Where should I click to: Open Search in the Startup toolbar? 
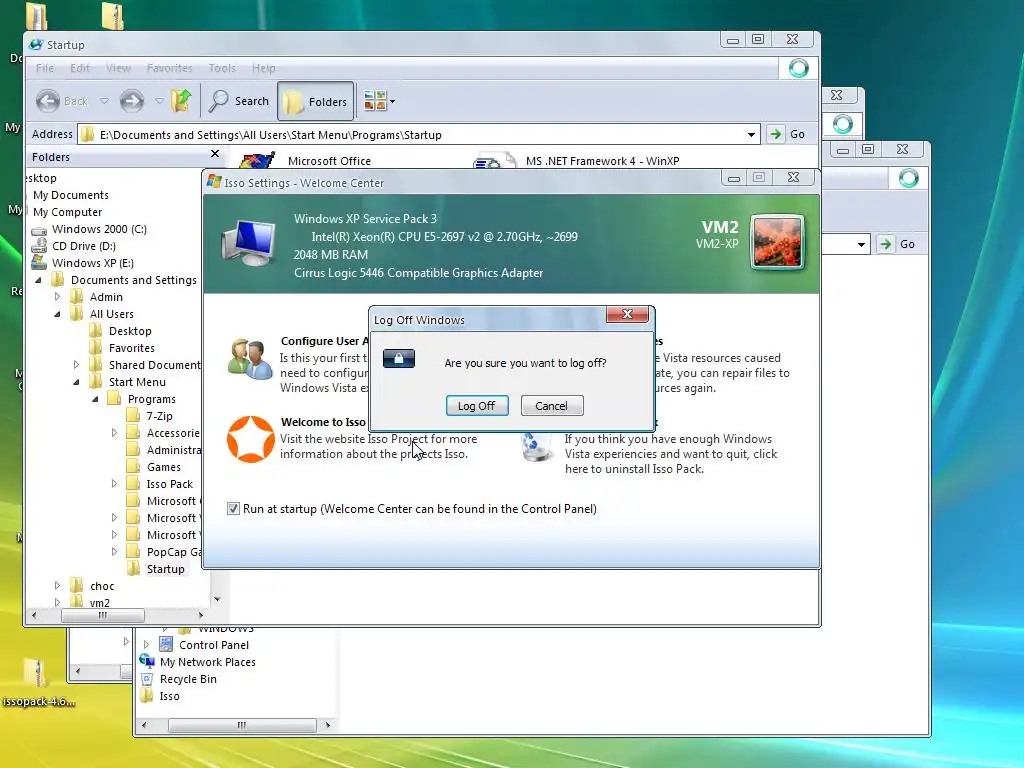pos(239,101)
